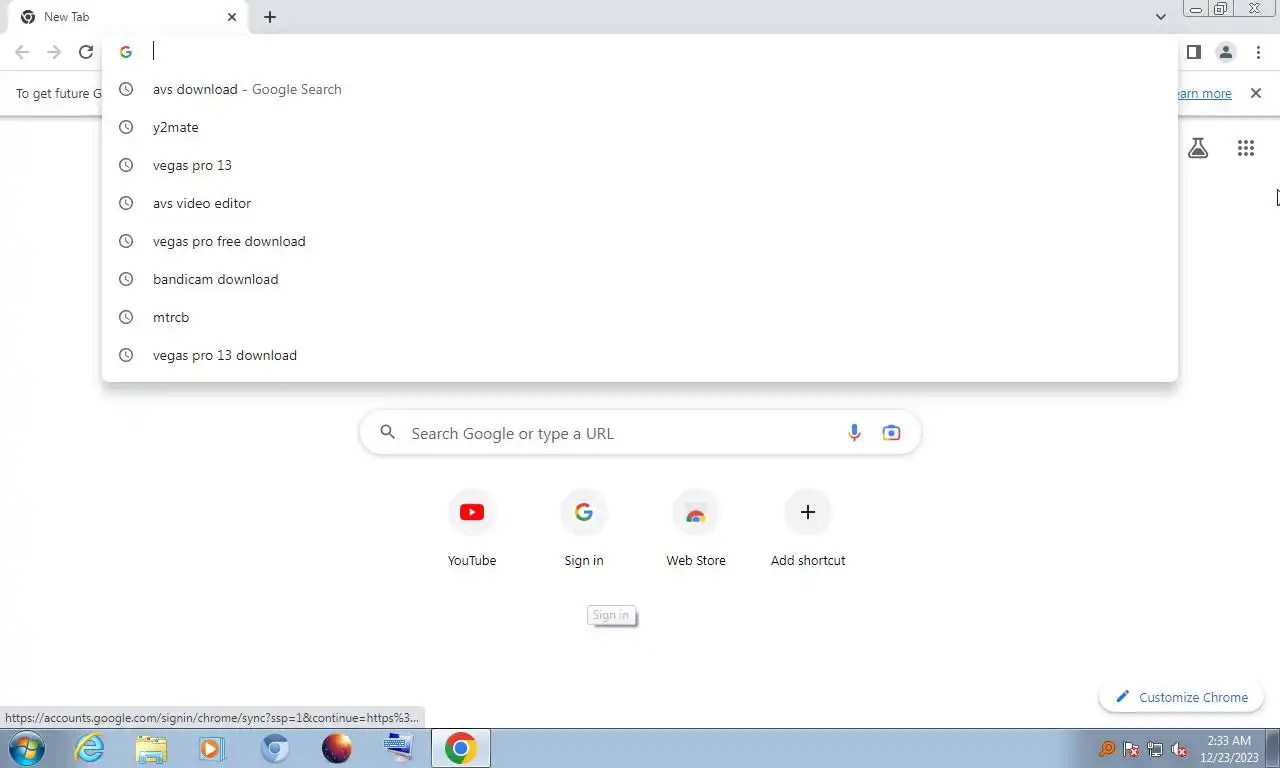Select 'y2mate' suggestion

click(640, 127)
